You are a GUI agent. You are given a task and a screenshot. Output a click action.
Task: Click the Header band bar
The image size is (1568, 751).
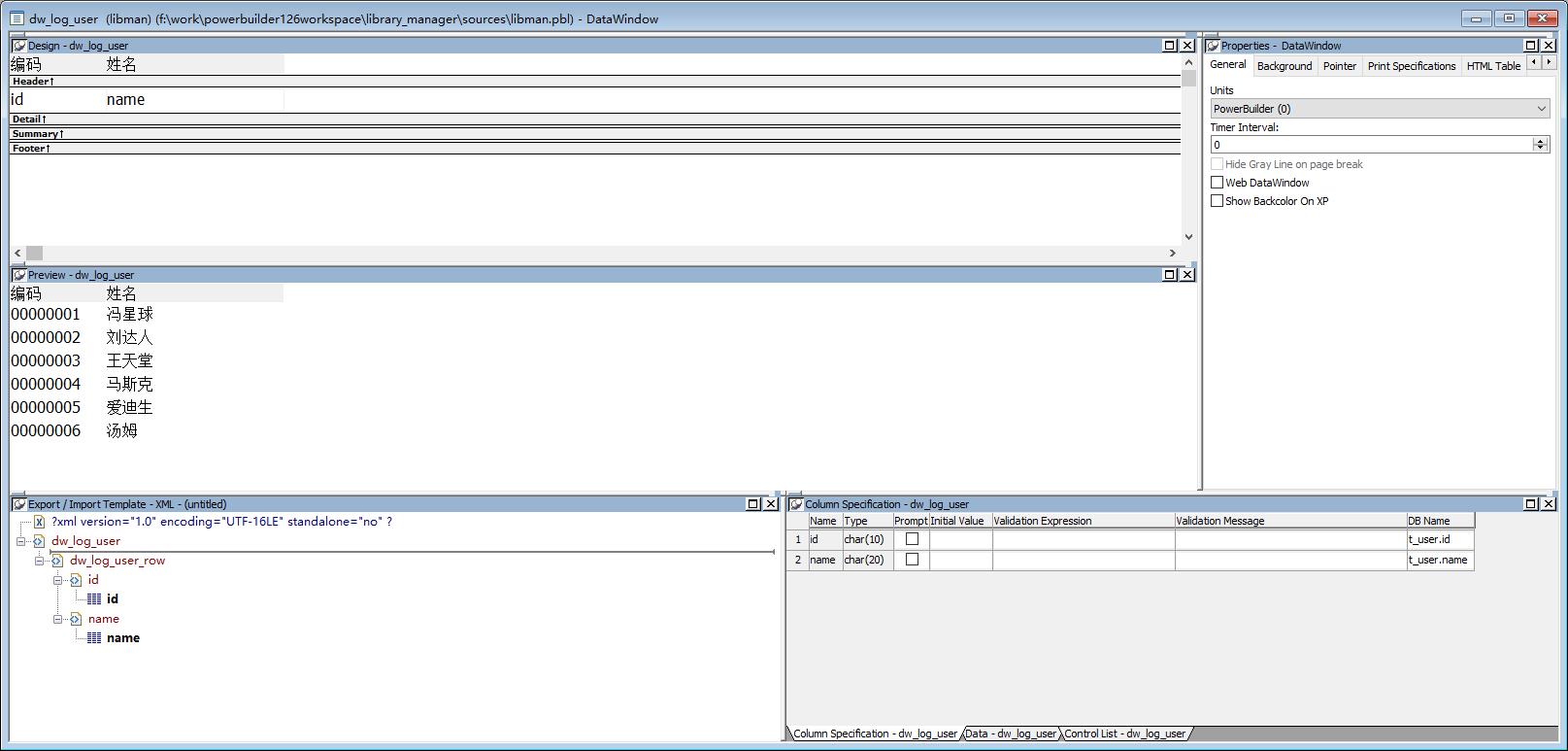(594, 82)
